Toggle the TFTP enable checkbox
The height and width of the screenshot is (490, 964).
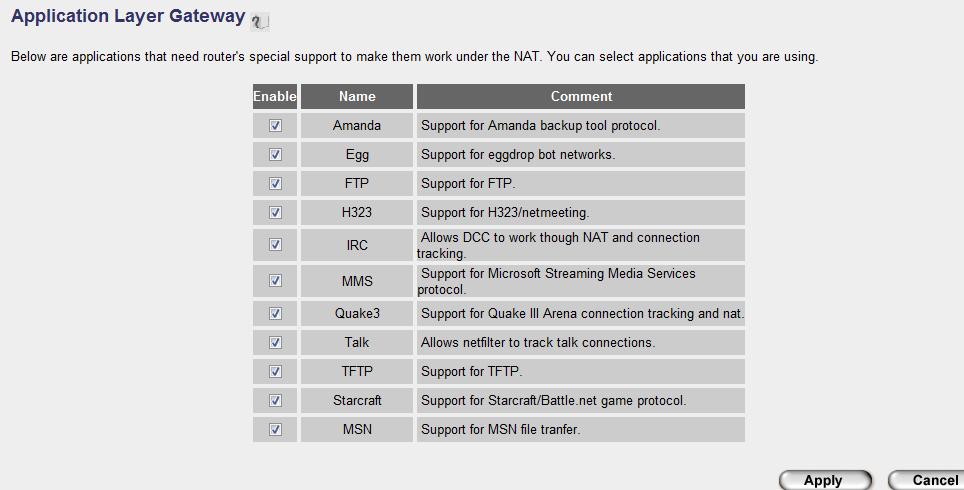pyautogui.click(x=275, y=371)
